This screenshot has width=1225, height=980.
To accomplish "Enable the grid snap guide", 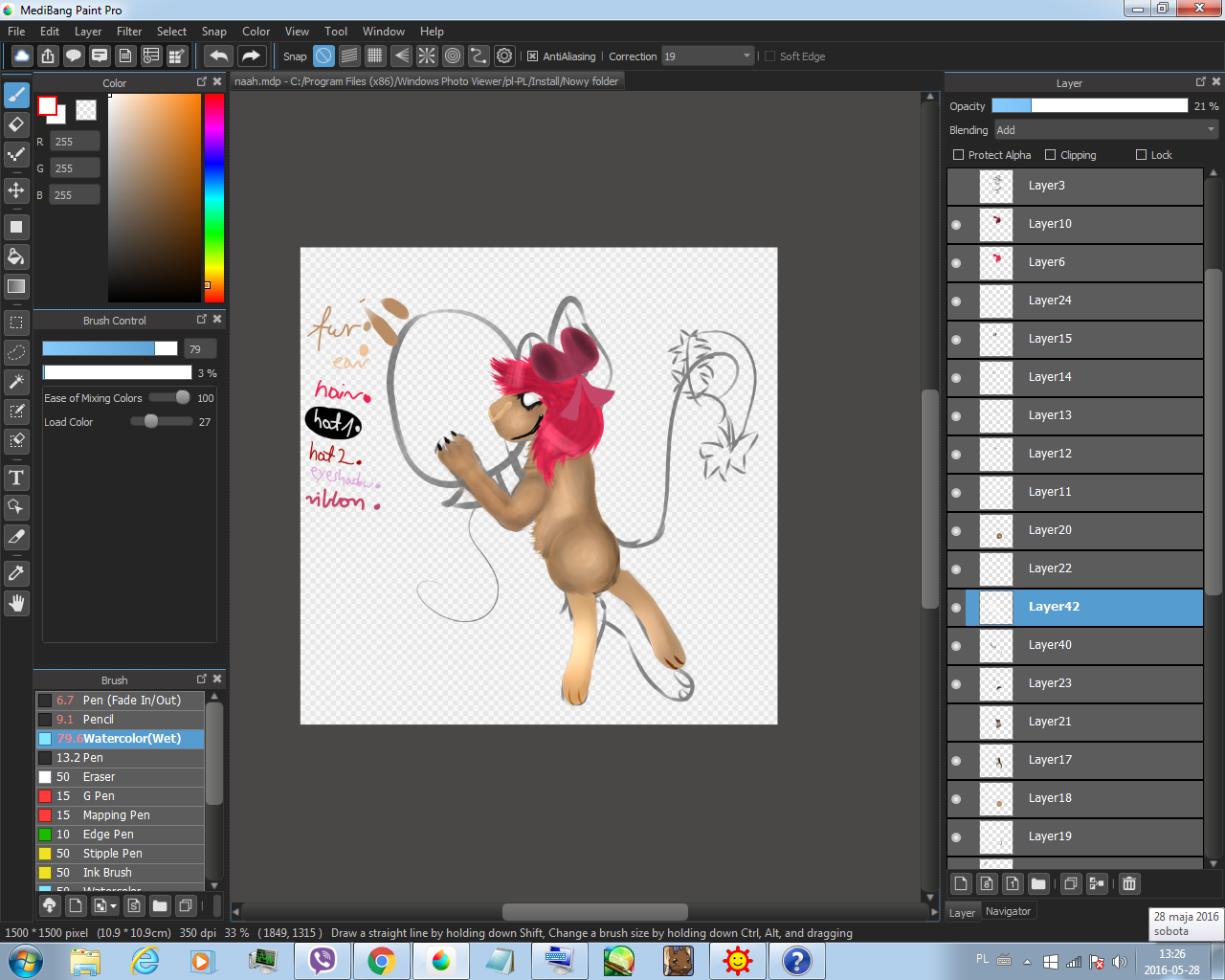I will pos(375,56).
